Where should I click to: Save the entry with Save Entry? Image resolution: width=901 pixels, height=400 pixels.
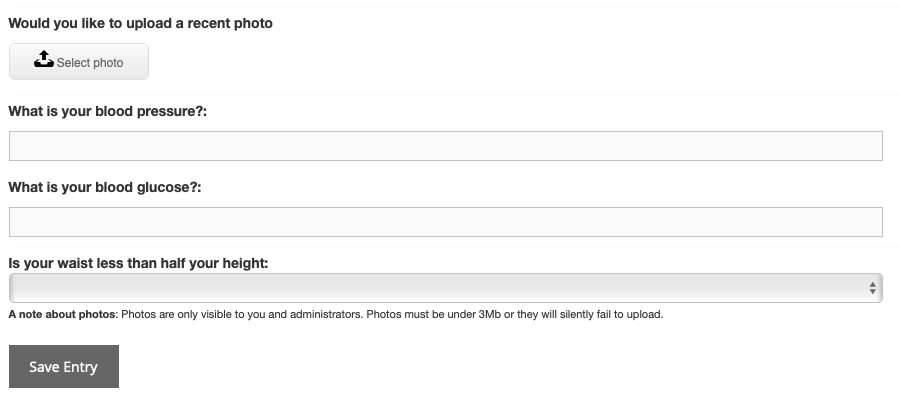click(64, 367)
